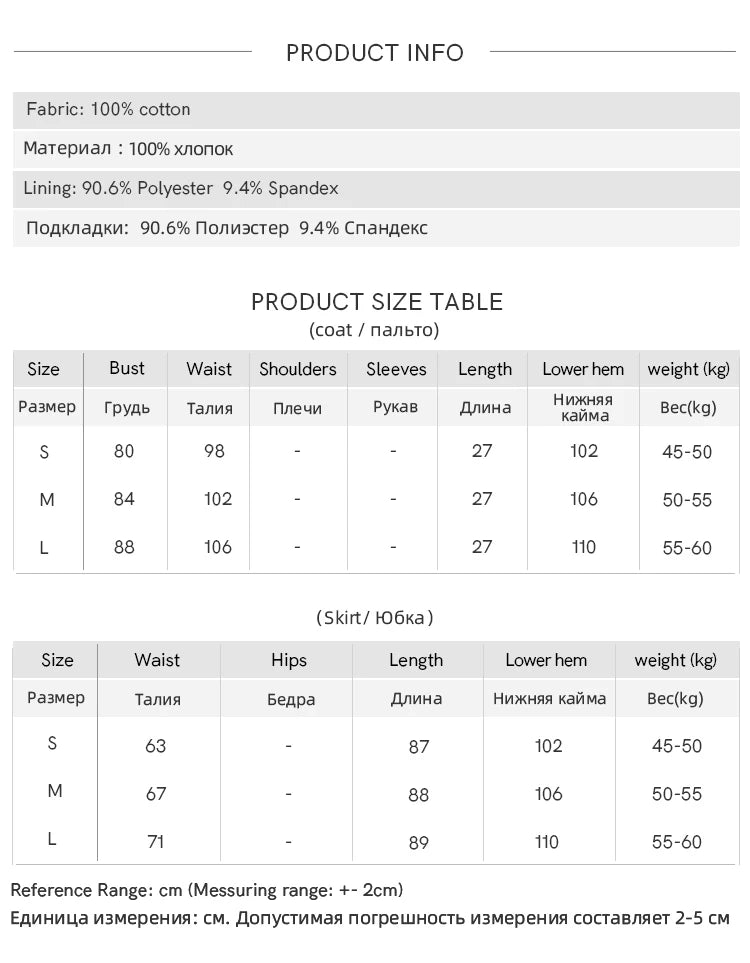Click the PRODUCT SIZE TABLE title
Screen dimensions: 750x963
point(377,302)
